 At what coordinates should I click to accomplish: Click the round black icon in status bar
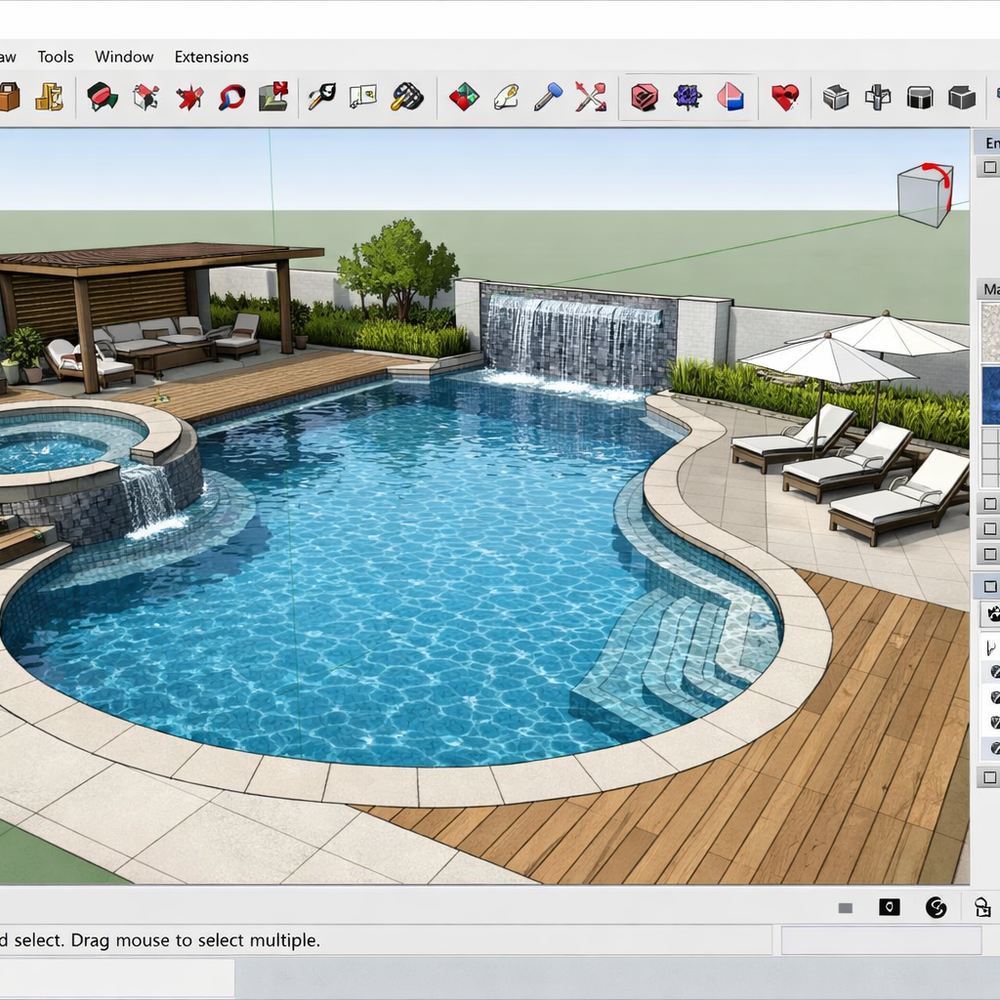936,907
